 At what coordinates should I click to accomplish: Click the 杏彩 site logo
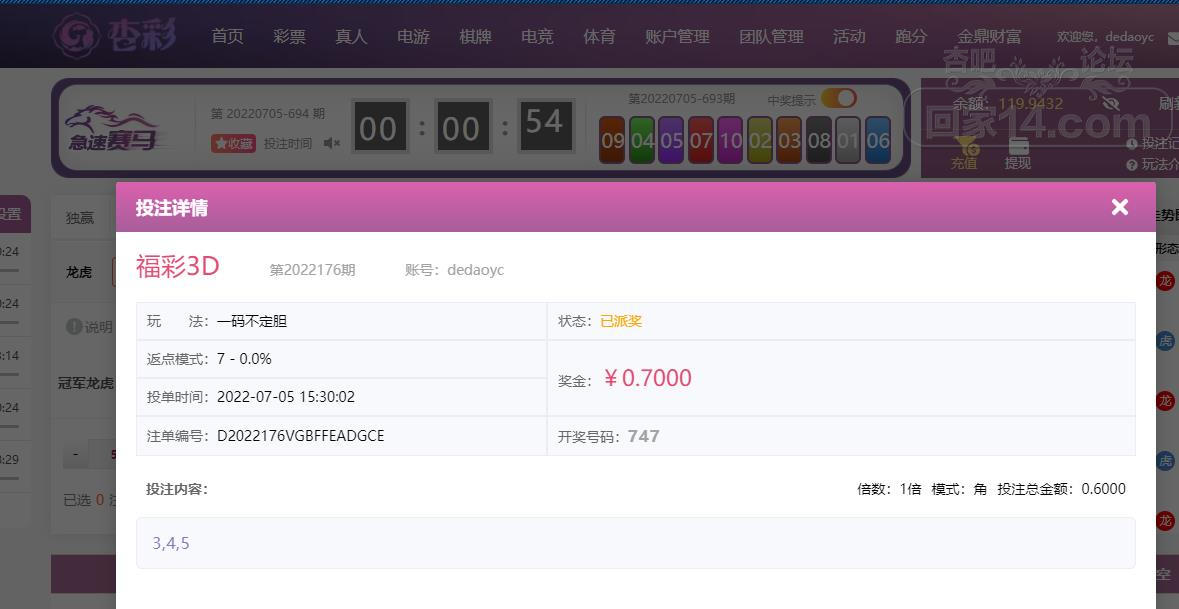pyautogui.click(x=115, y=35)
